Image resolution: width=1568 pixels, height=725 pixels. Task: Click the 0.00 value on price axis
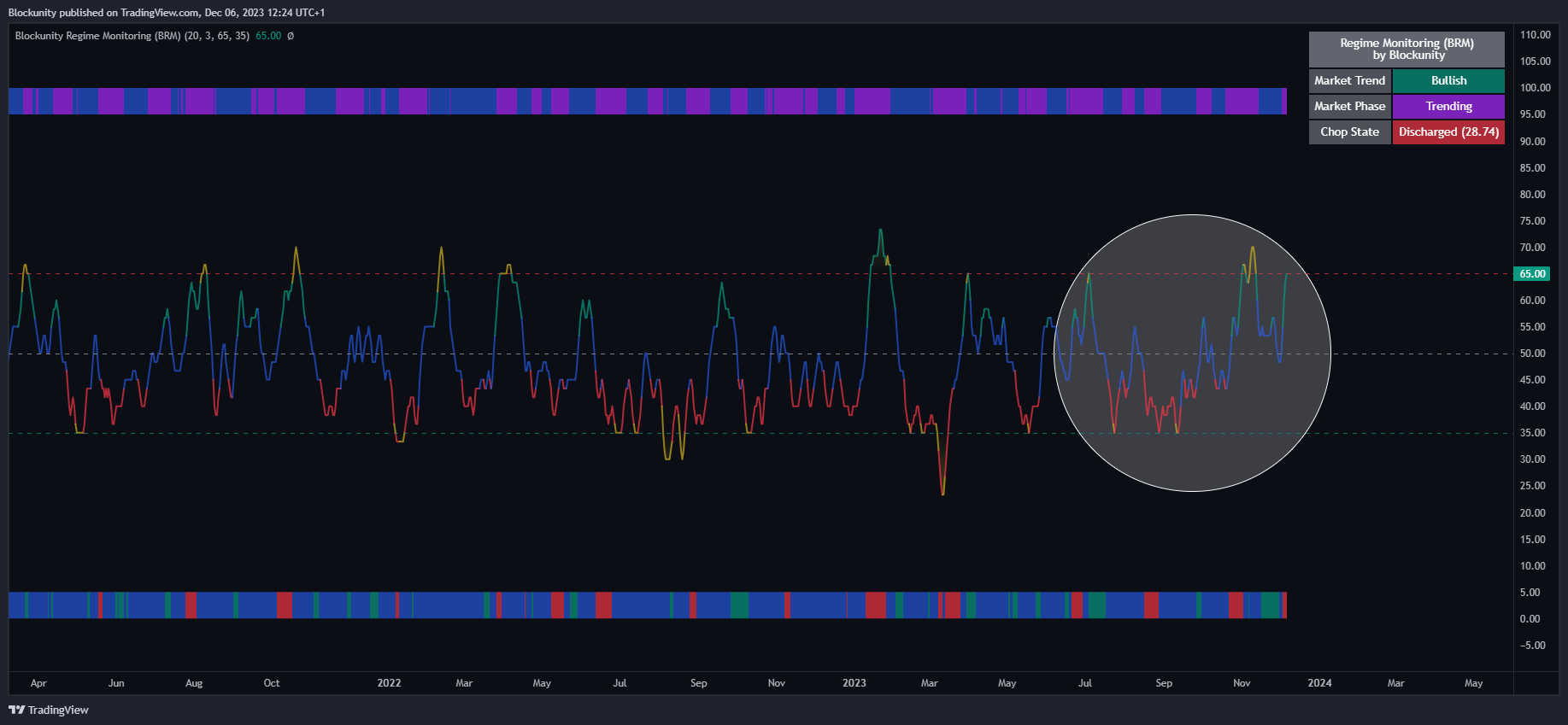(x=1530, y=619)
